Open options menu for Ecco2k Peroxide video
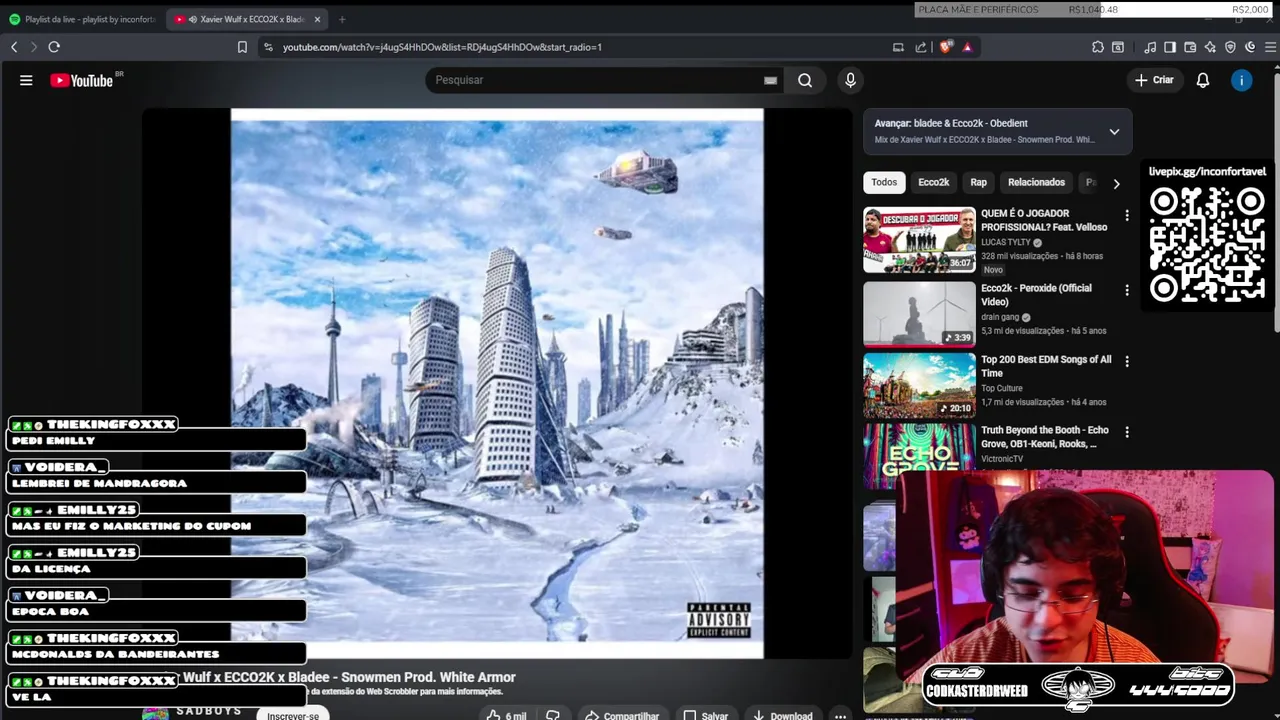Screen dimensions: 1280x720 pos(1127,290)
